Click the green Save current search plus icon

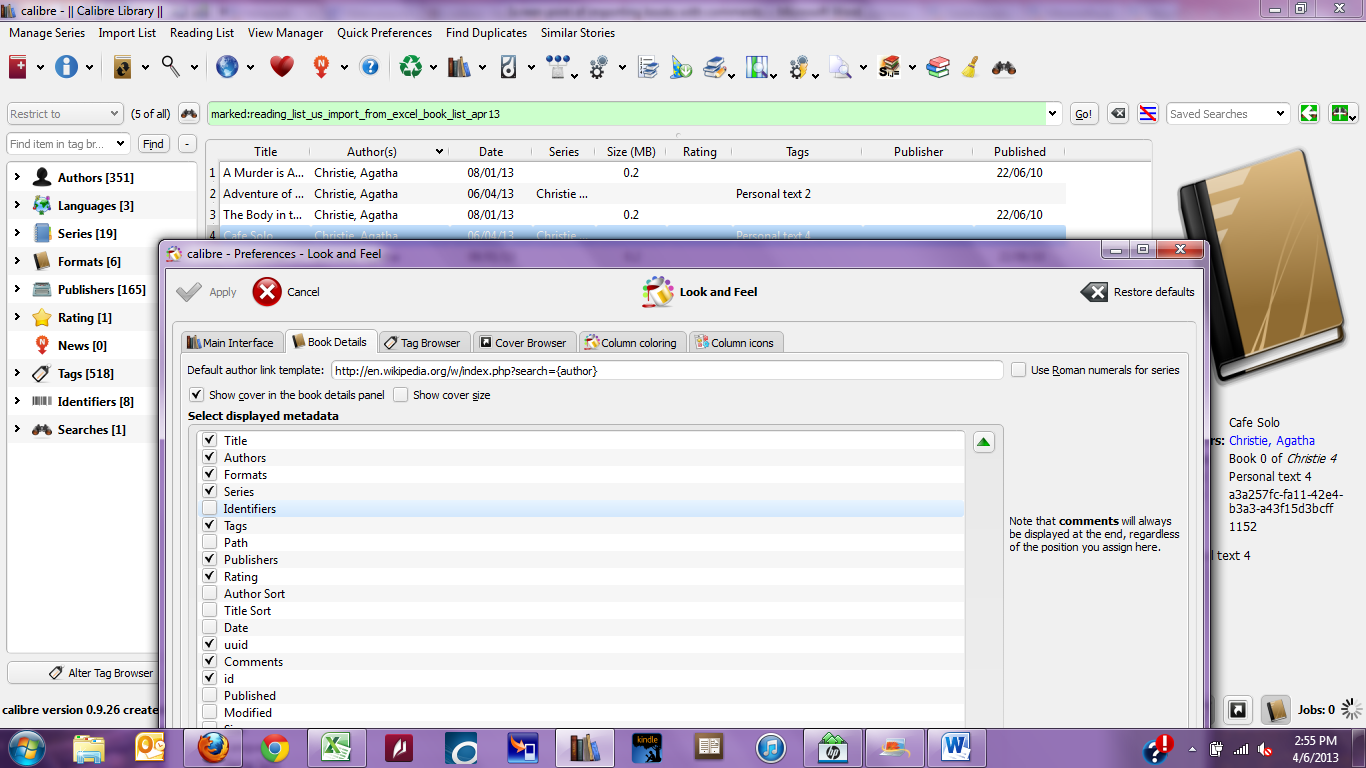pyautogui.click(x=1343, y=114)
